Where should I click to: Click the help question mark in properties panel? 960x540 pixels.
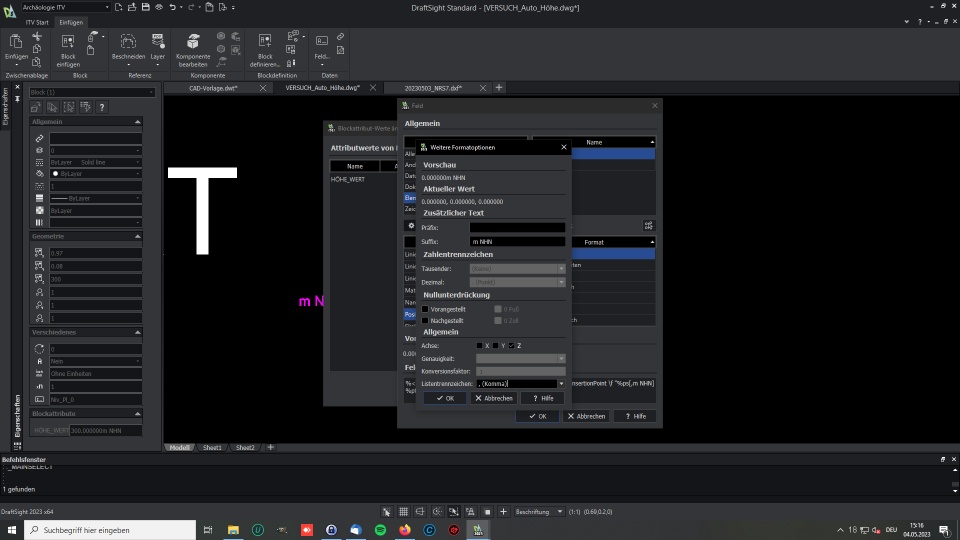pyautogui.click(x=101, y=107)
